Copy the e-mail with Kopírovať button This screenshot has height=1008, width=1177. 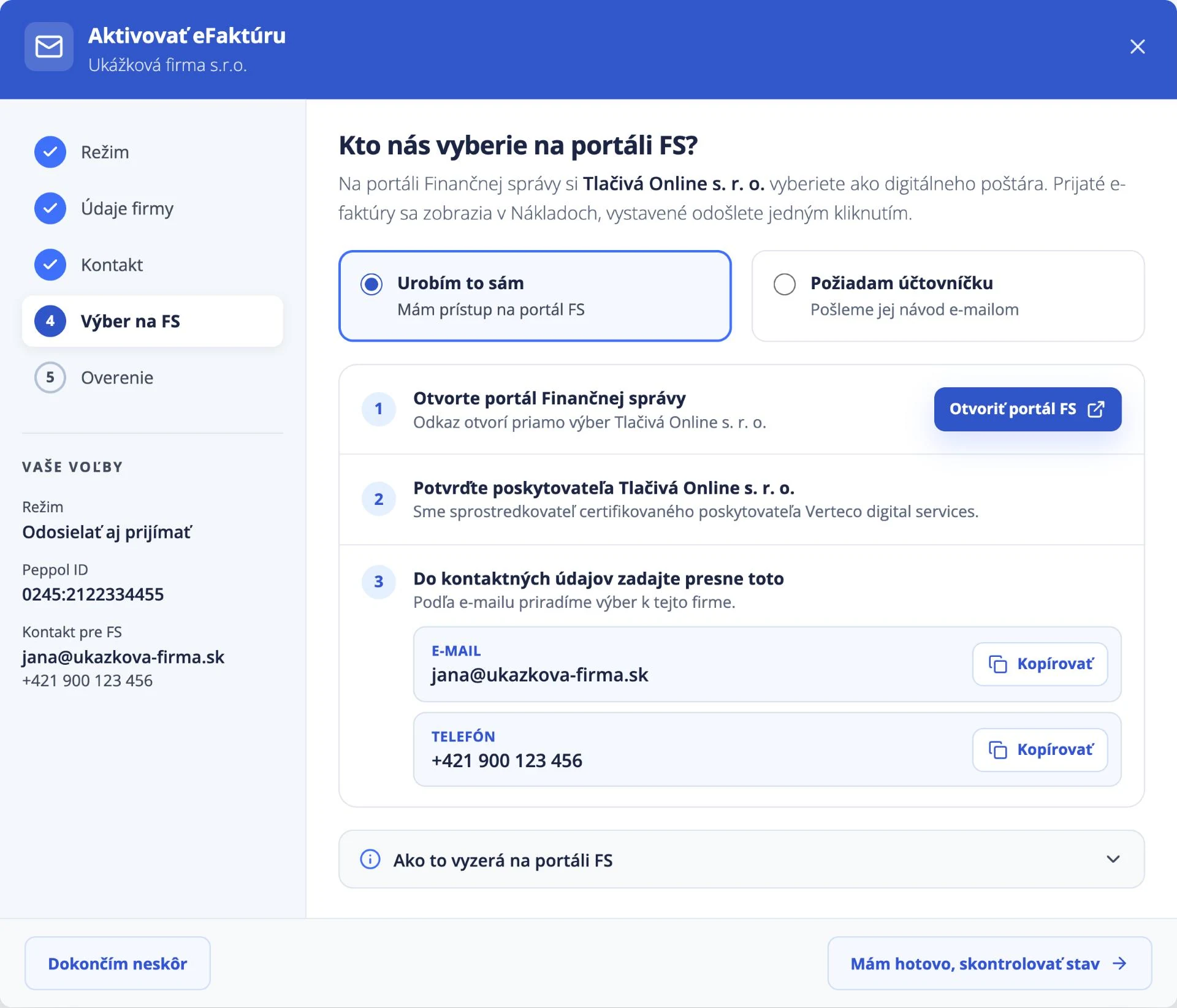(1040, 664)
